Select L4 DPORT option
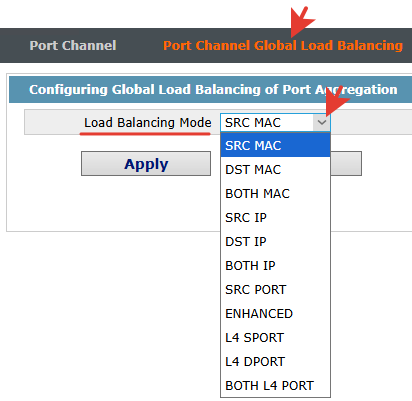Image resolution: width=412 pixels, height=401 pixels. click(x=275, y=361)
